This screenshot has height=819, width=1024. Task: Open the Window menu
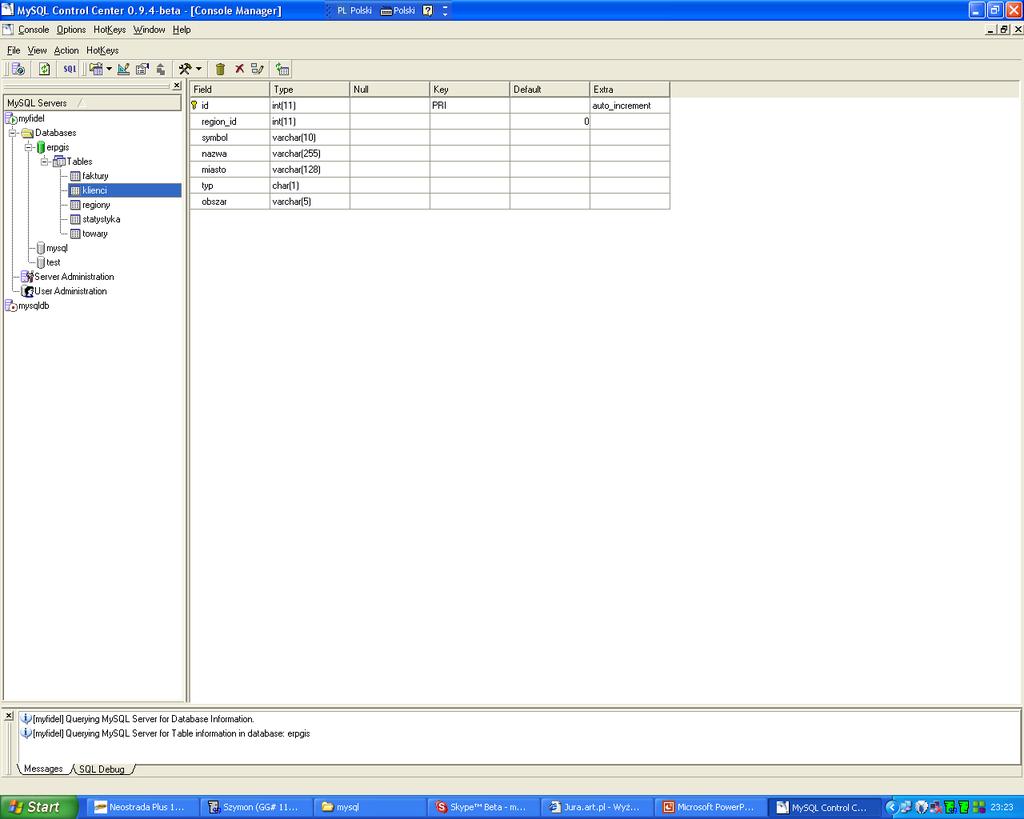pos(149,29)
